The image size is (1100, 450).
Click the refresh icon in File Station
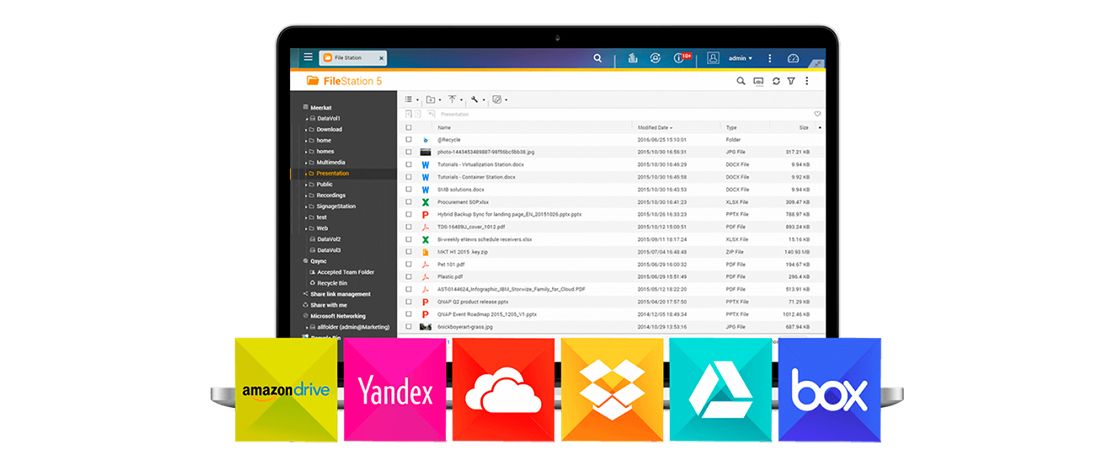click(x=775, y=81)
